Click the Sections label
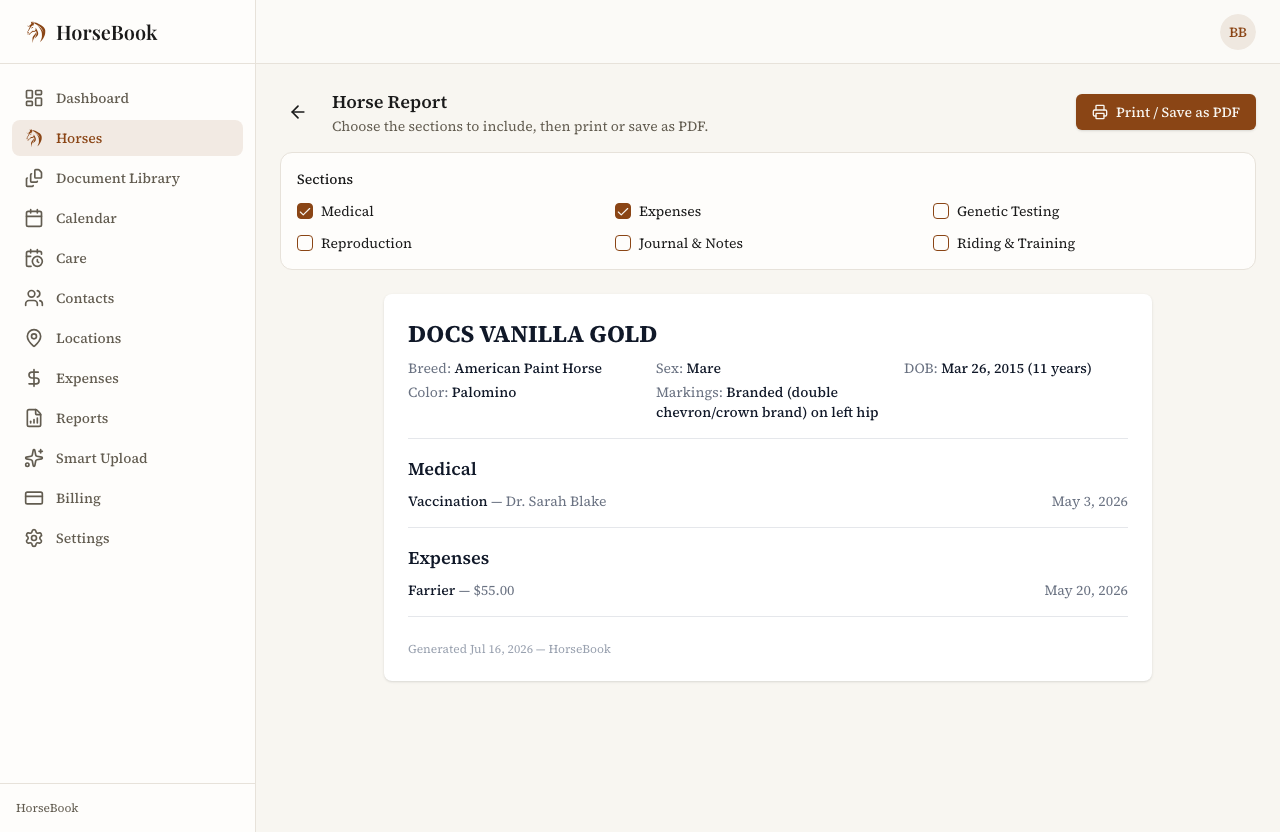Viewport: 1280px width, 832px height. pyautogui.click(x=325, y=179)
